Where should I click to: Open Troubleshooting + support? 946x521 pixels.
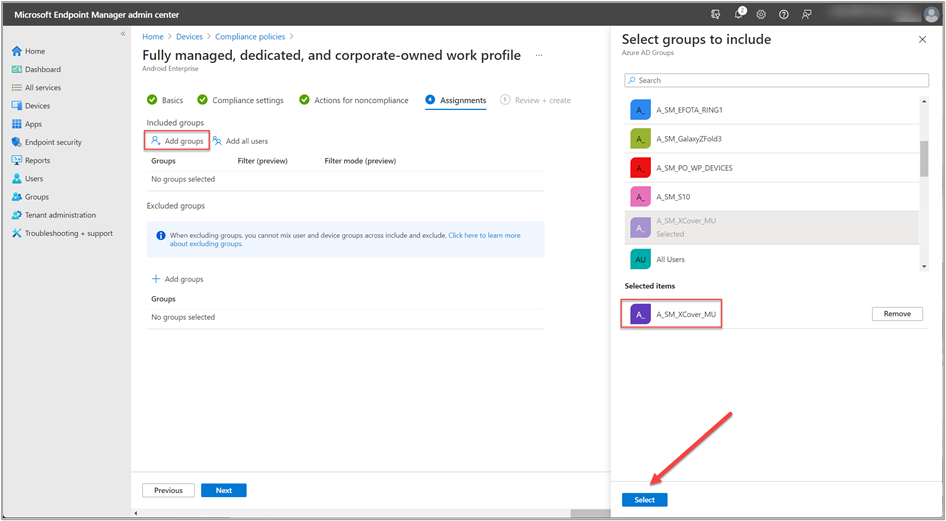[x=62, y=233]
